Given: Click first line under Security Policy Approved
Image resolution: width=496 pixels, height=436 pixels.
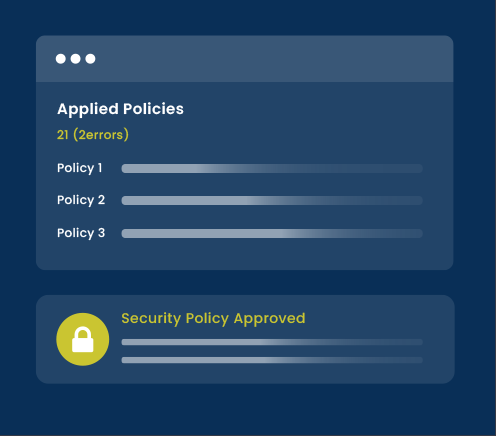Looking at the screenshot, I should 272,342.
